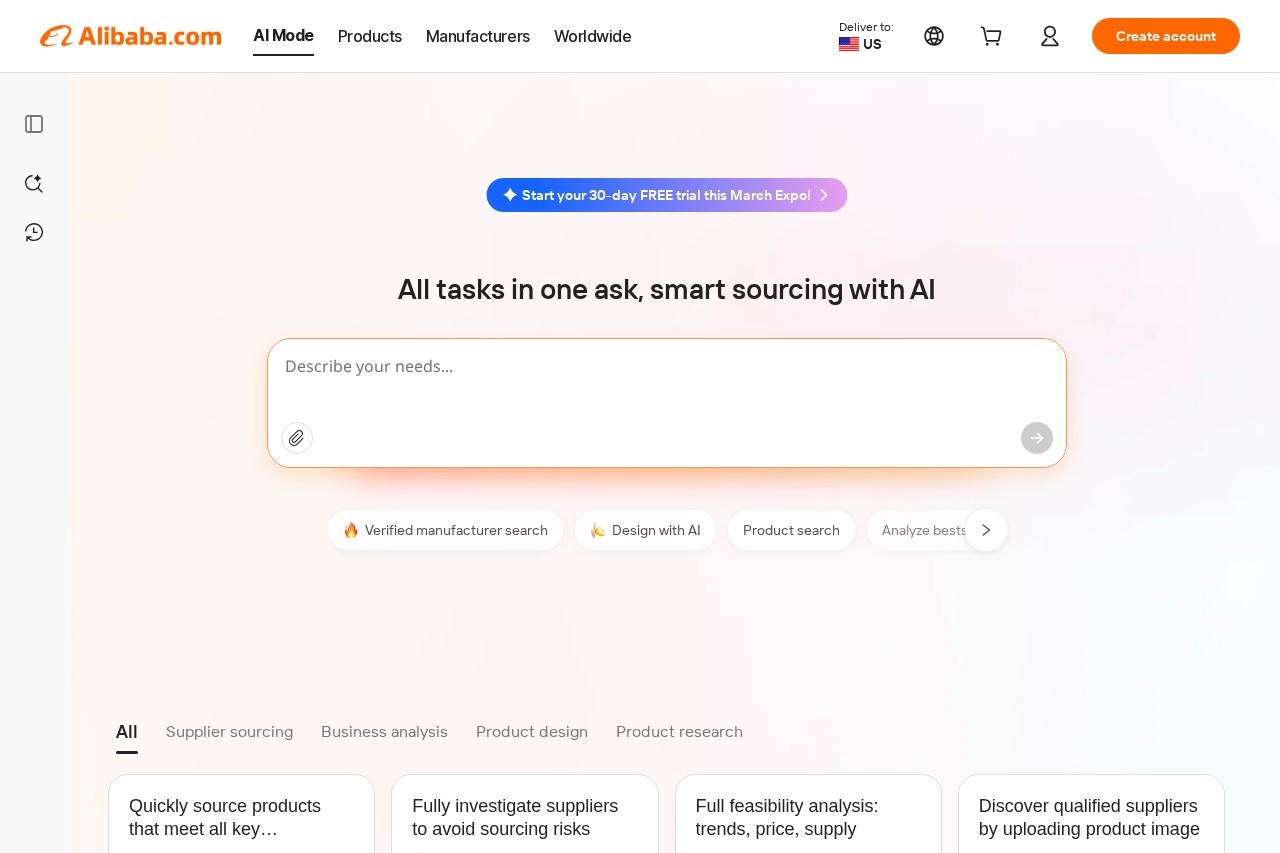Open search history from the sidebar icon
Image resolution: width=1280 pixels, height=853 pixels.
coord(33,232)
